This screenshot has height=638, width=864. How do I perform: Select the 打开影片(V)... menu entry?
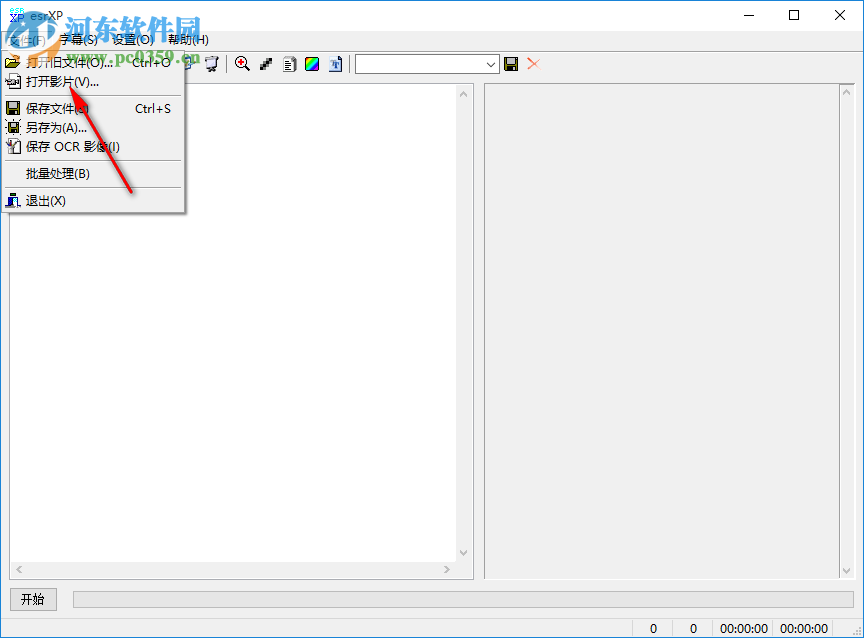93,82
